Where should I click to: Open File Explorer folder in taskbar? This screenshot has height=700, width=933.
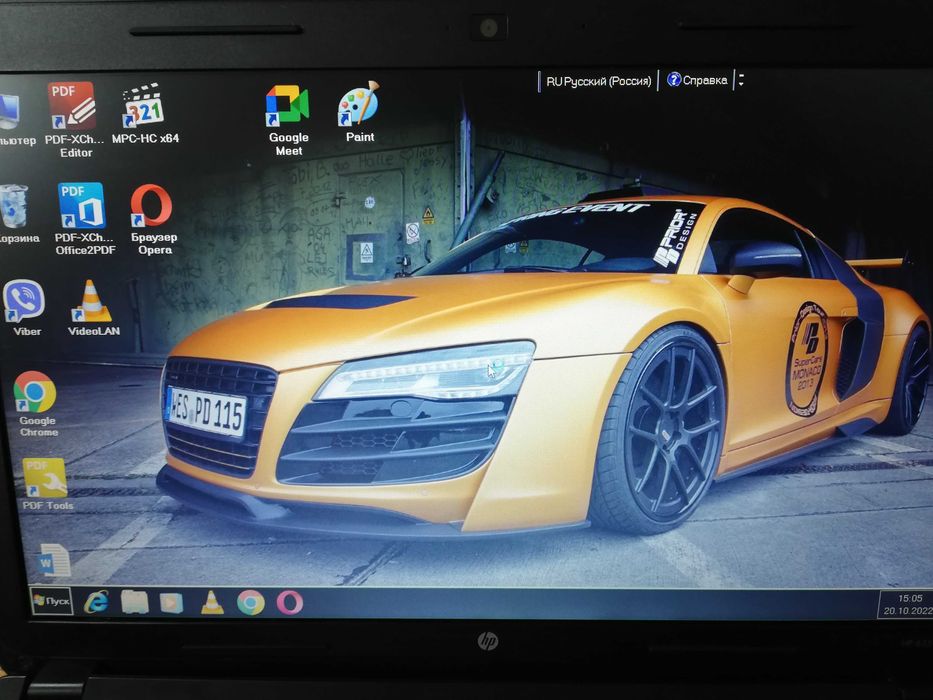coord(134,602)
